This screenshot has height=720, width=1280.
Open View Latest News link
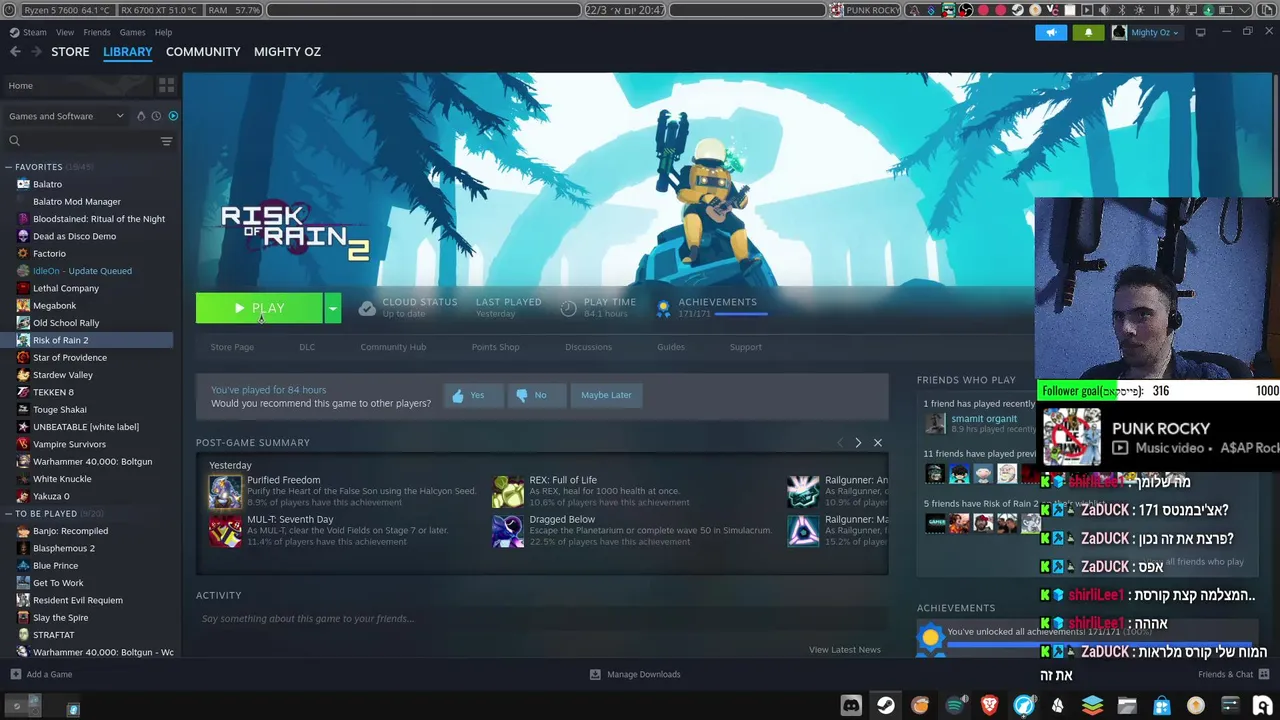point(845,650)
